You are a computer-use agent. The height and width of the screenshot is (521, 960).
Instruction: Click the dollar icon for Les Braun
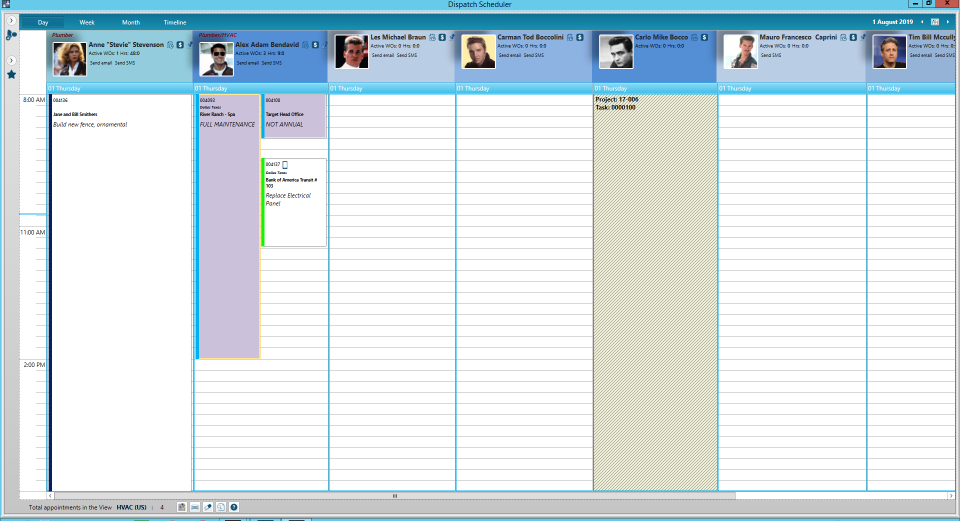coord(442,37)
